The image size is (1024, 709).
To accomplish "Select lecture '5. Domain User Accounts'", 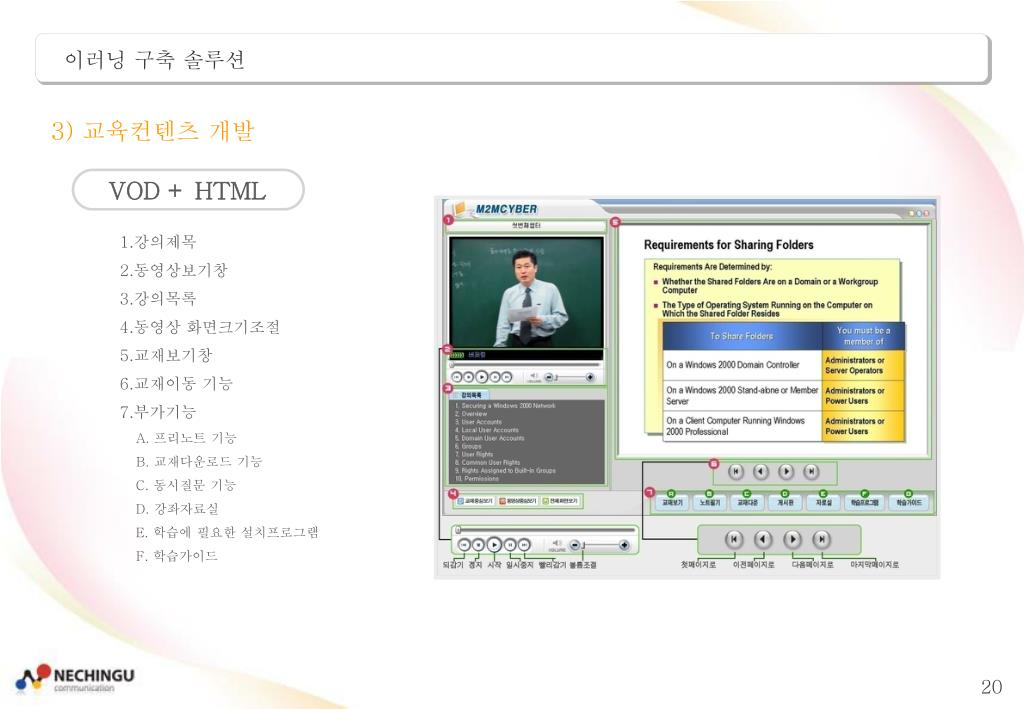I will tap(490, 438).
